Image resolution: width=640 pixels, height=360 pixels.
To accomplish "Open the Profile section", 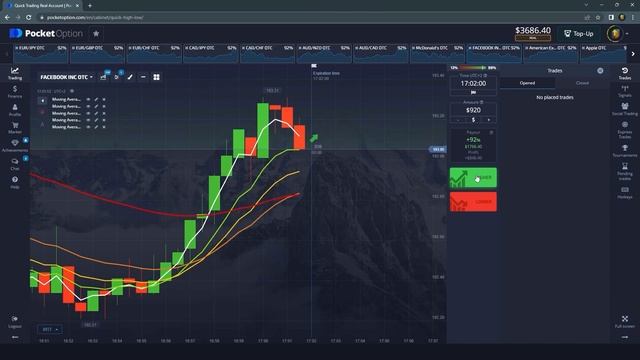I will pos(15,110).
